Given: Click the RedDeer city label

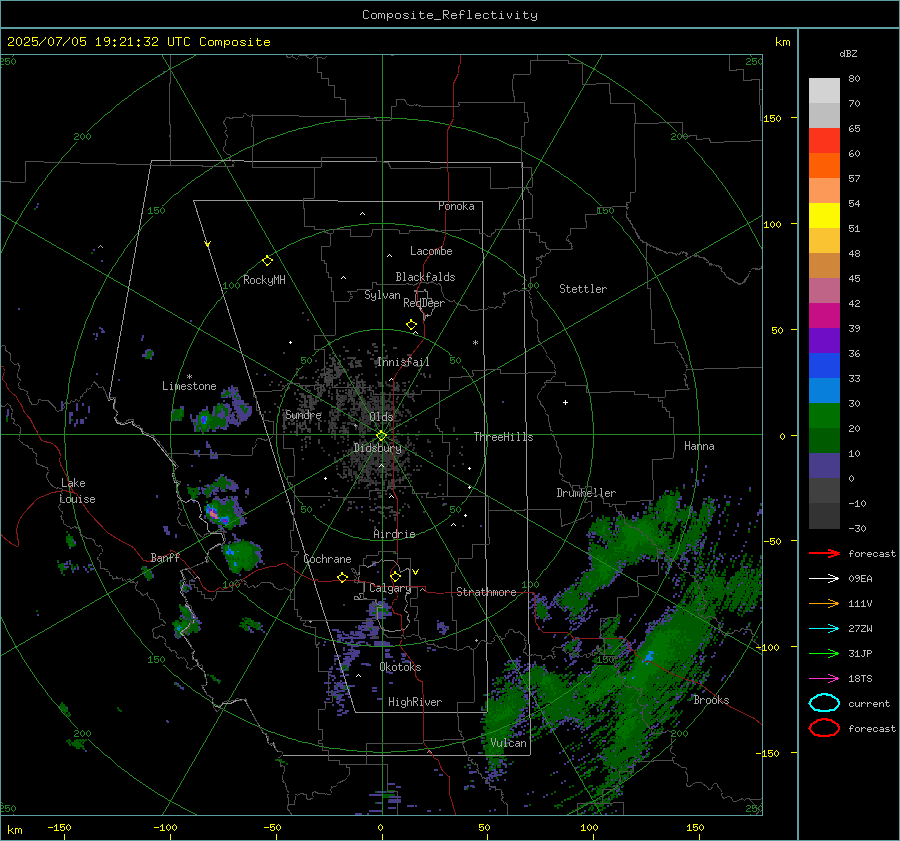Looking at the screenshot, I should pyautogui.click(x=424, y=303).
